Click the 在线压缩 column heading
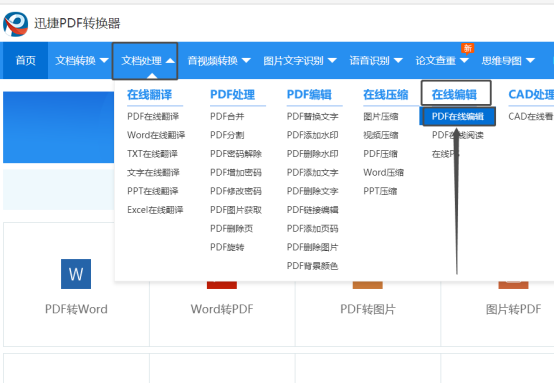The height and width of the screenshot is (384, 554). tap(385, 94)
